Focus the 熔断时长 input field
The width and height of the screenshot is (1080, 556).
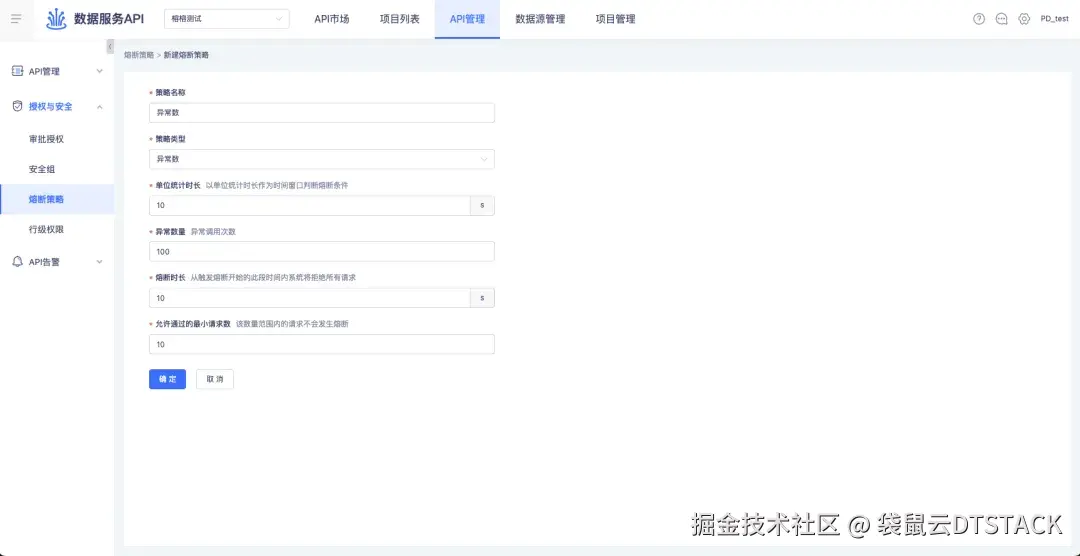click(x=309, y=298)
